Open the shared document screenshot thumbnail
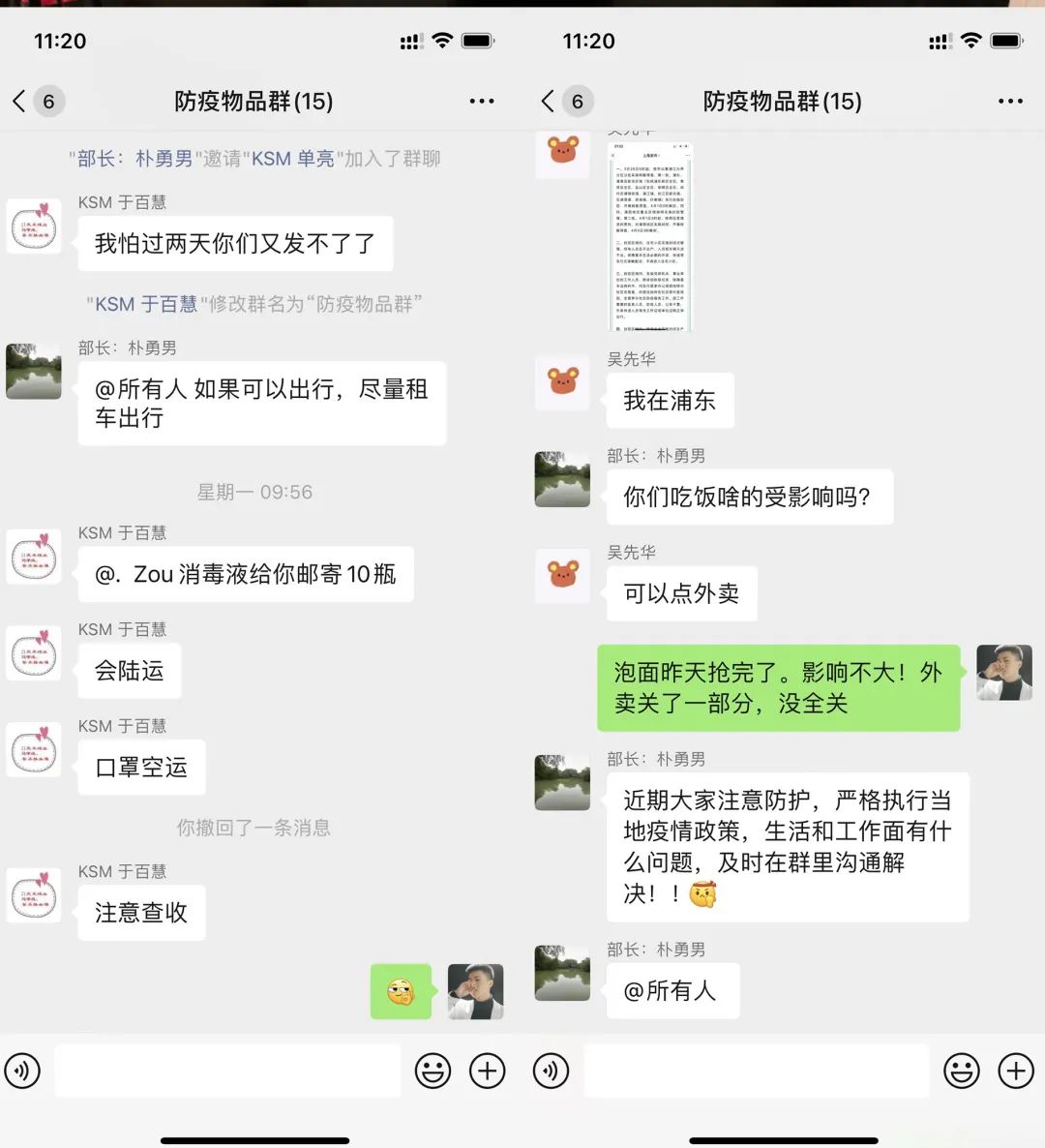 point(650,236)
